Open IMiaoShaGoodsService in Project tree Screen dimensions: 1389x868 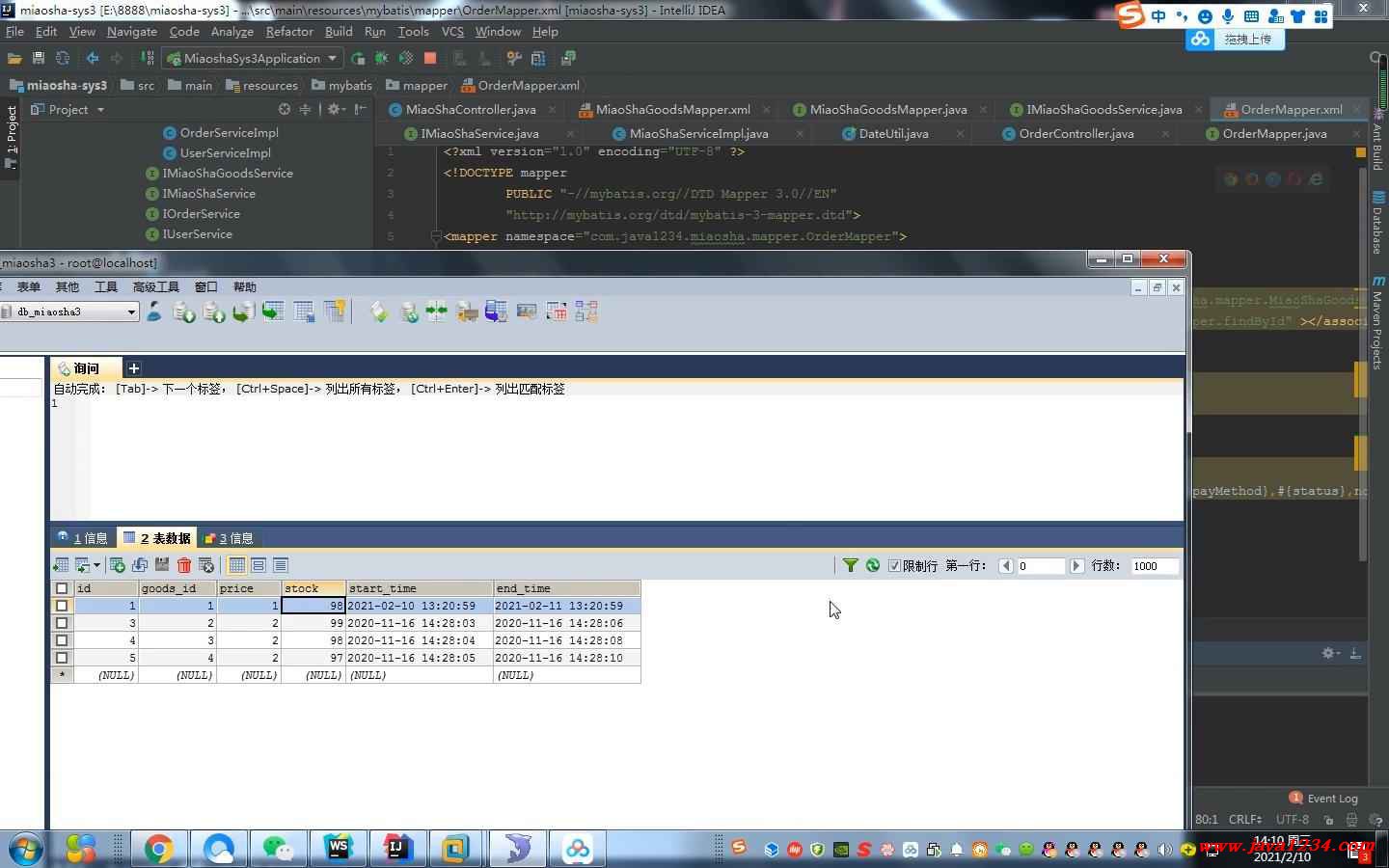[227, 174]
